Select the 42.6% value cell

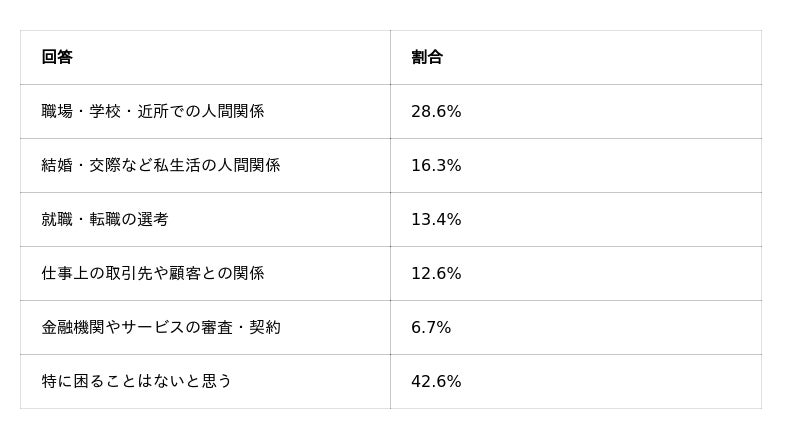pyautogui.click(x=576, y=381)
